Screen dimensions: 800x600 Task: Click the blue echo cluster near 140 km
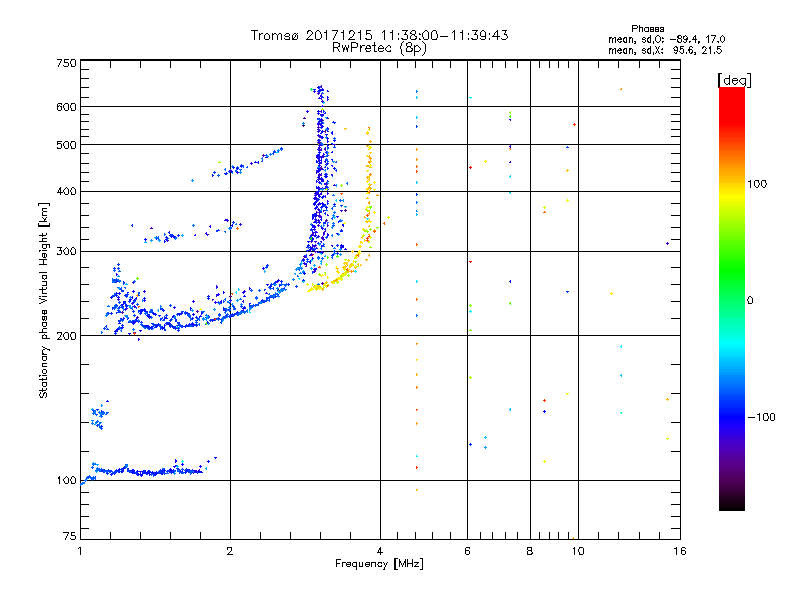pyautogui.click(x=99, y=415)
